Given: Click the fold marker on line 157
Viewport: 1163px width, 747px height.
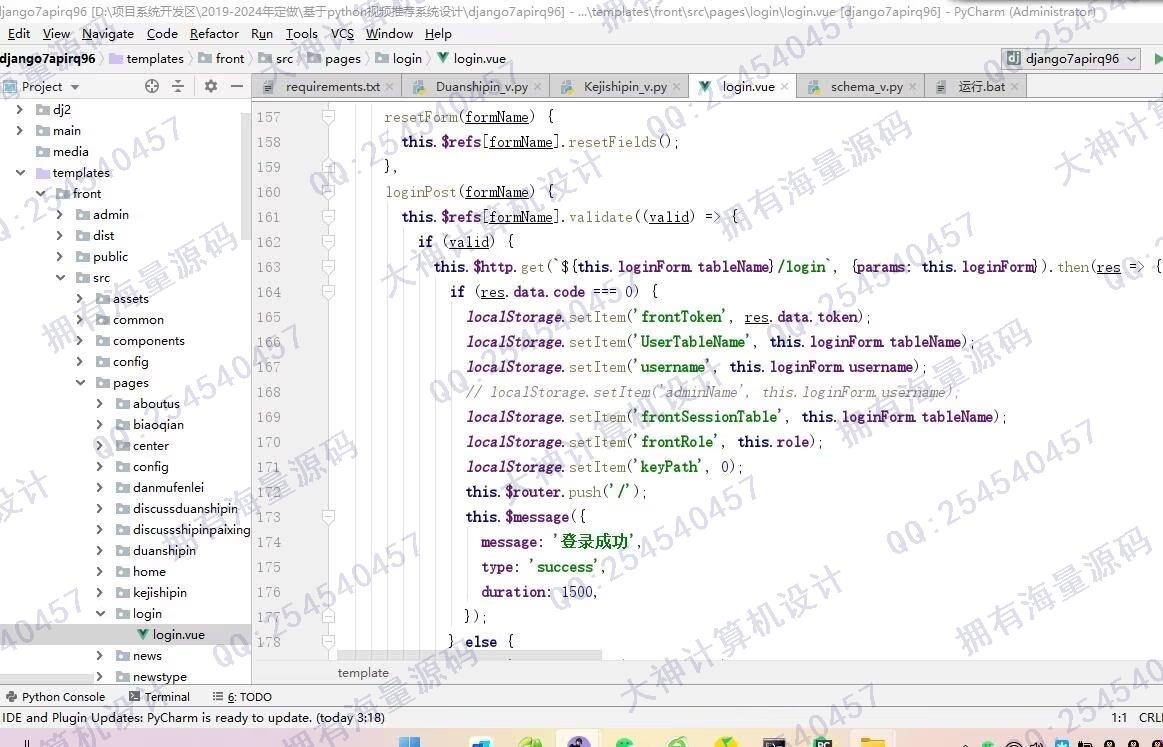Looking at the screenshot, I should tap(329, 116).
